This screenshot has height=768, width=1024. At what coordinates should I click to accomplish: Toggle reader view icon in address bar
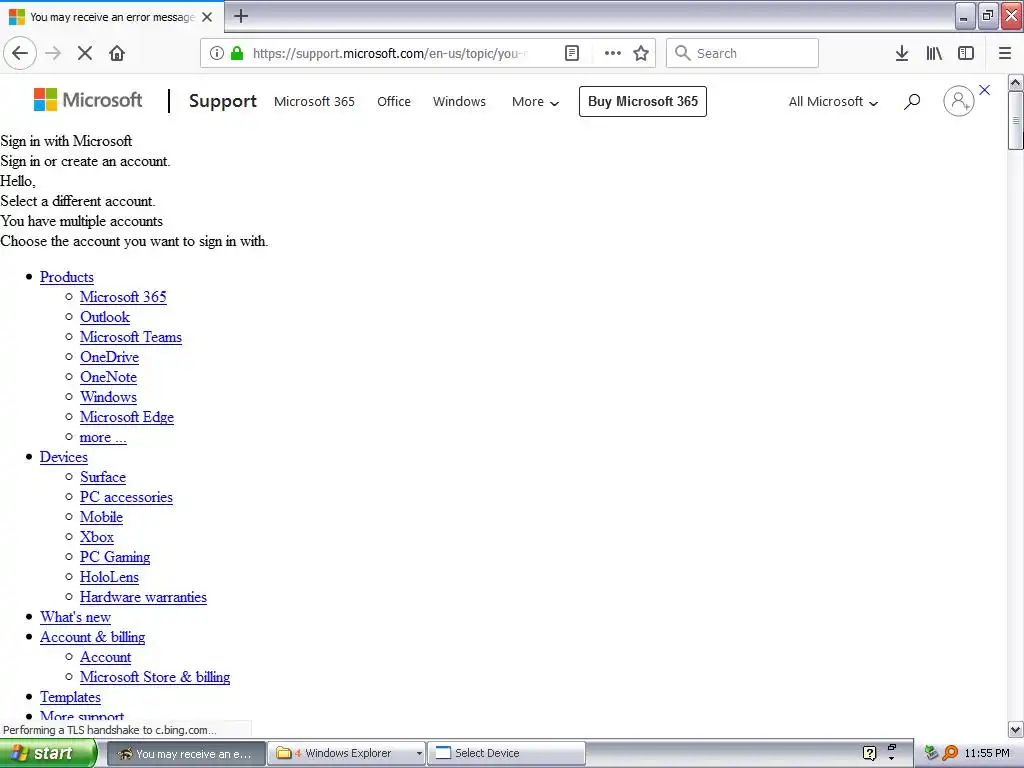[571, 54]
